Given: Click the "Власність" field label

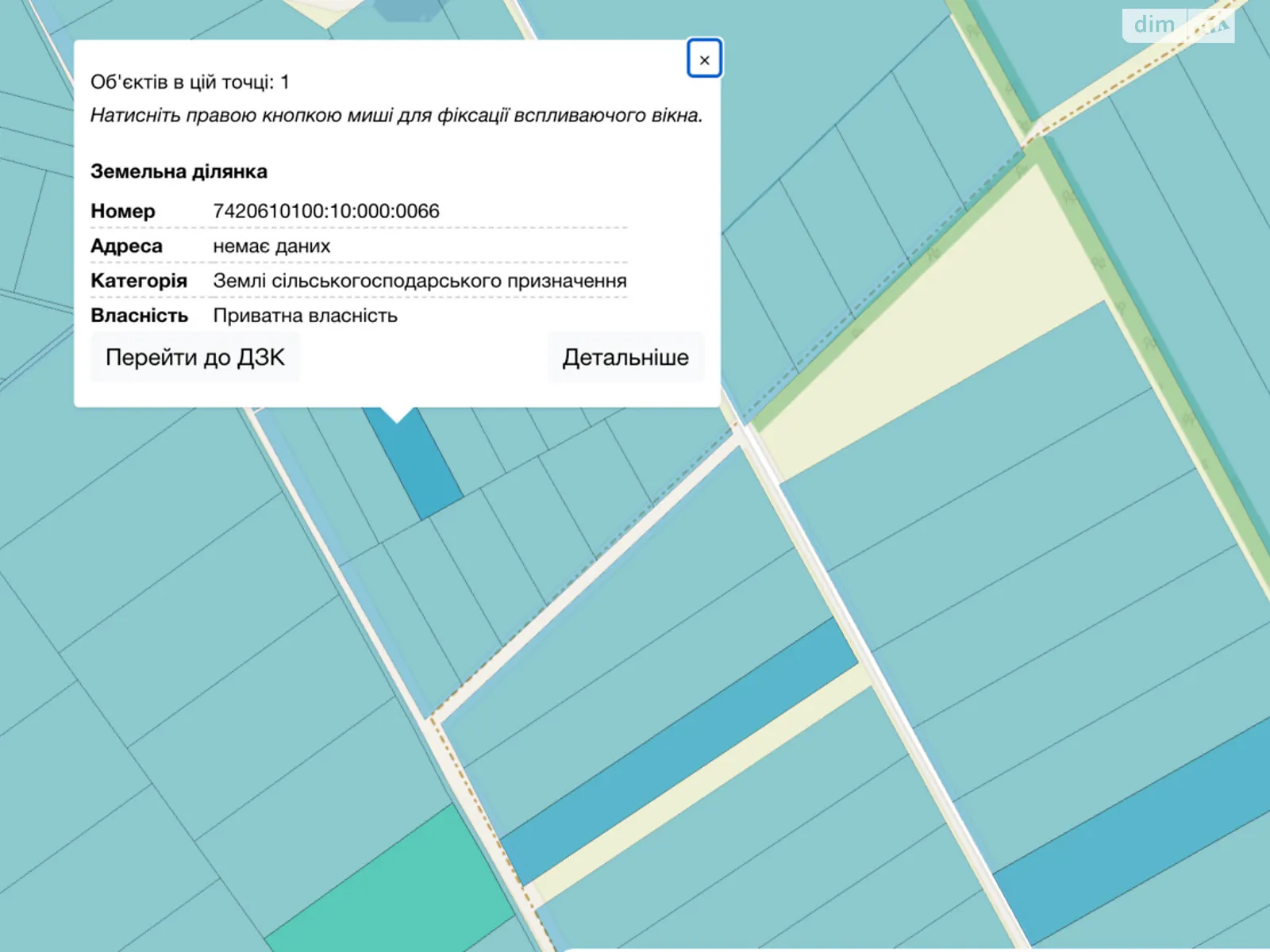Looking at the screenshot, I should (139, 316).
